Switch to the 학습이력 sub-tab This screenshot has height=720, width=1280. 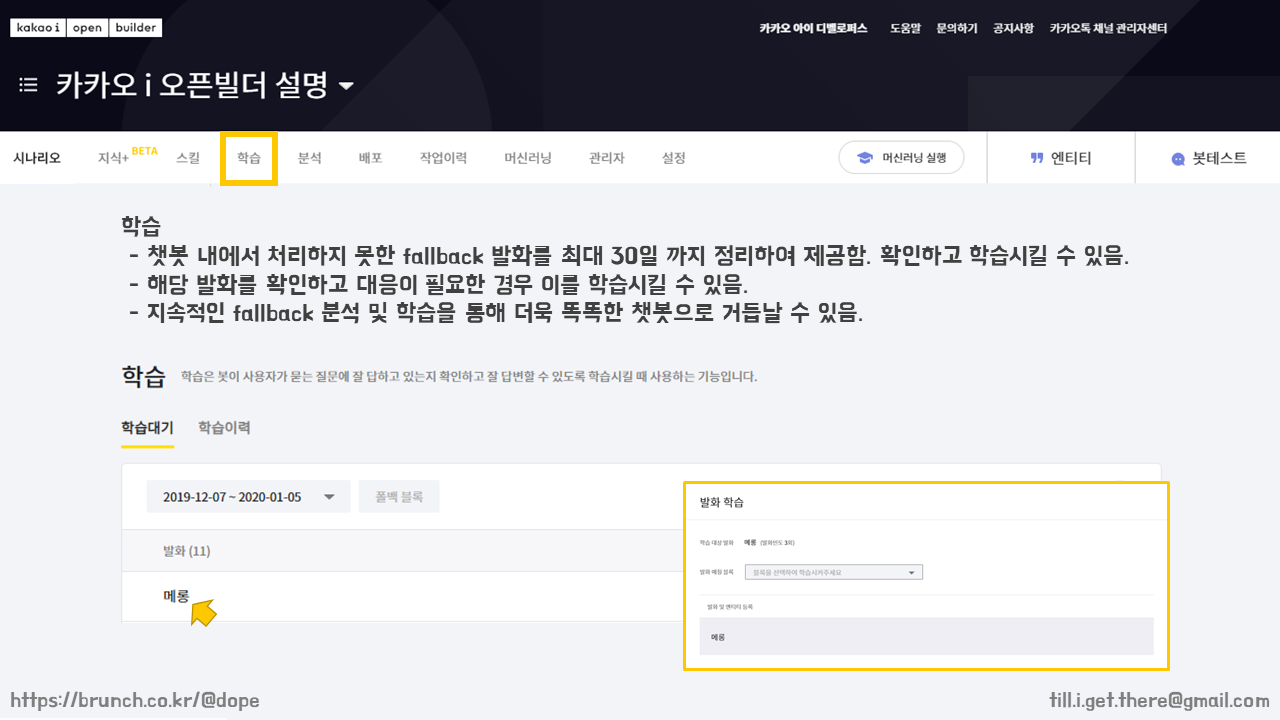coord(224,428)
